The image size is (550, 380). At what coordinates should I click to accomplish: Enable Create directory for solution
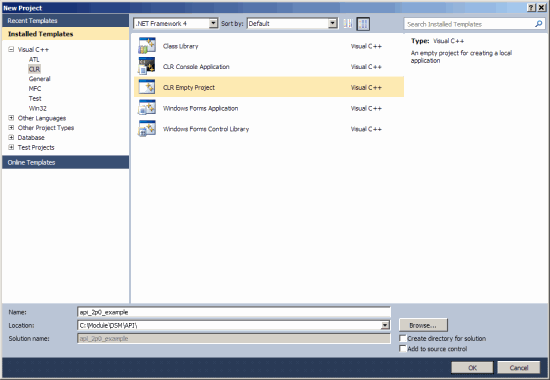point(403,338)
